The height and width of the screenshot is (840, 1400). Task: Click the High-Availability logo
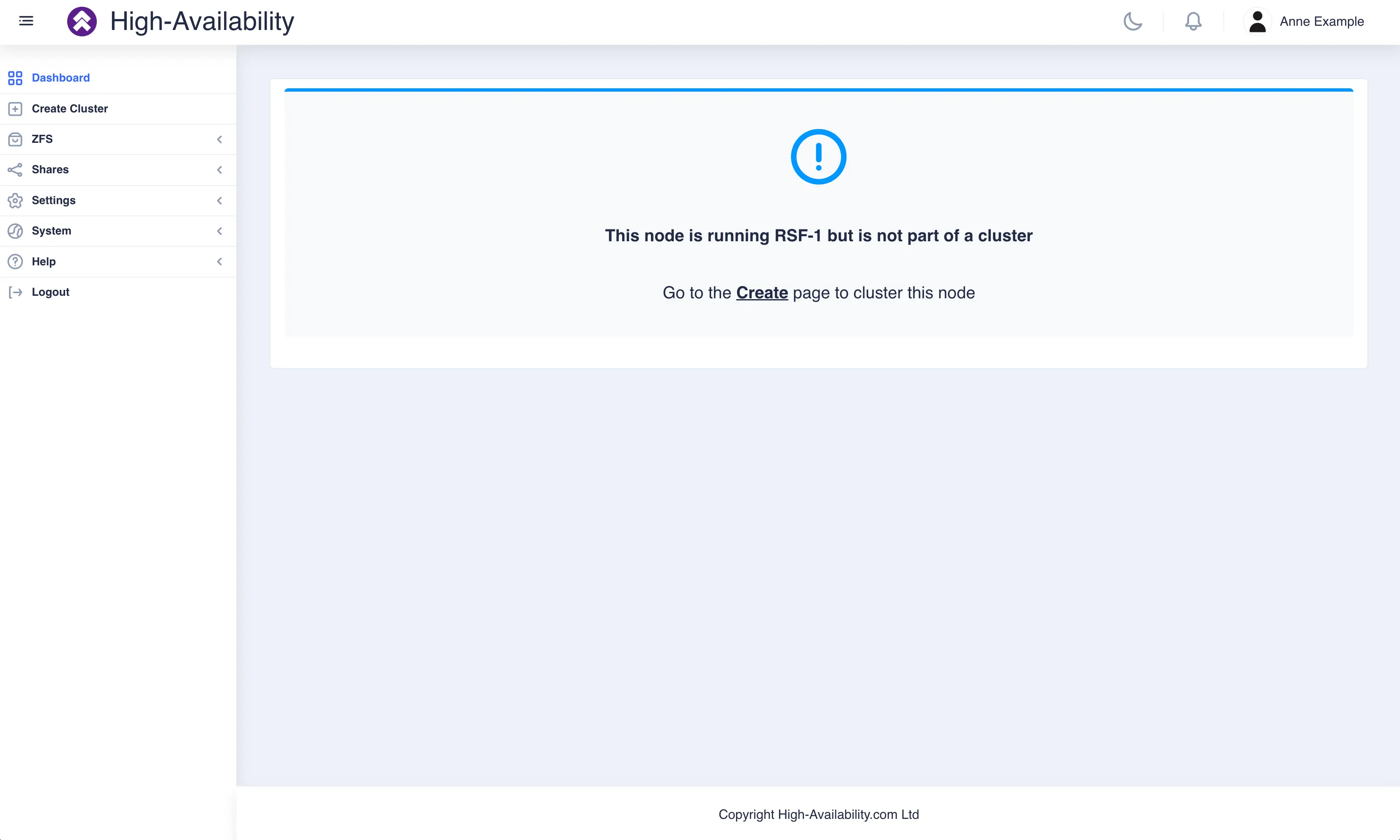point(82,21)
